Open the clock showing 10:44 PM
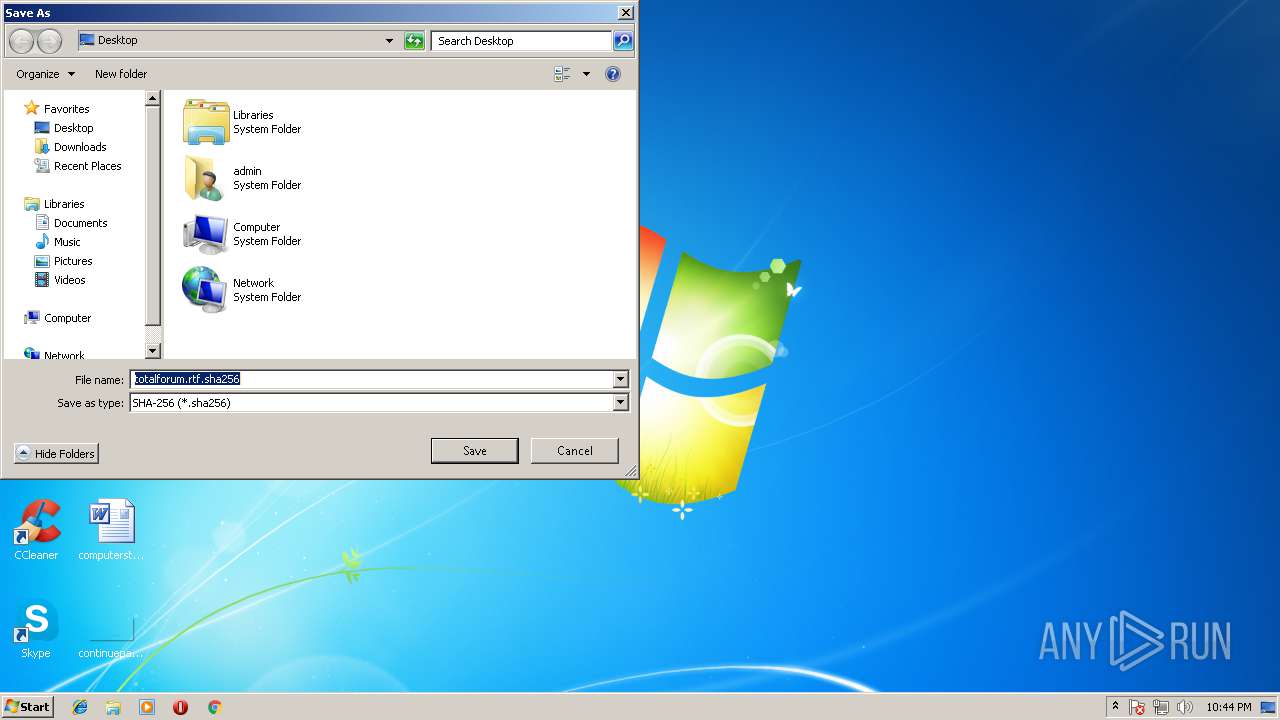The height and width of the screenshot is (720, 1280). click(1228, 707)
